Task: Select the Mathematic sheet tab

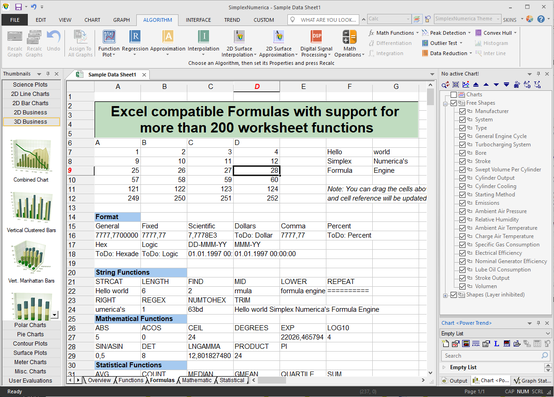Action: tap(196, 380)
